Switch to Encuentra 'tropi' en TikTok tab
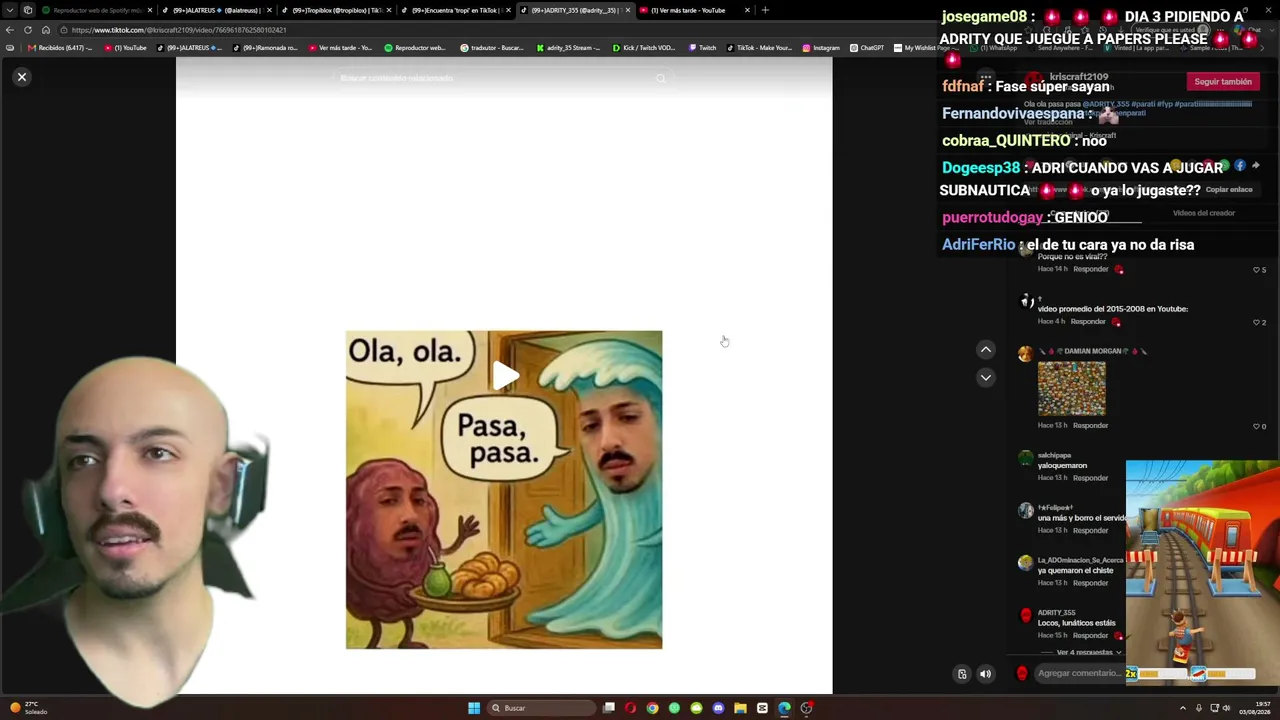Image resolution: width=1280 pixels, height=720 pixels. click(x=455, y=10)
